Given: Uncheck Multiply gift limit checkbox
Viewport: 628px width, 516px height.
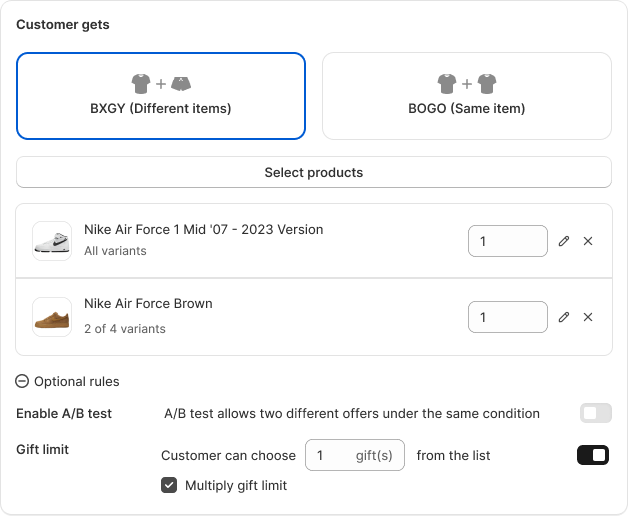Looking at the screenshot, I should tap(169, 485).
